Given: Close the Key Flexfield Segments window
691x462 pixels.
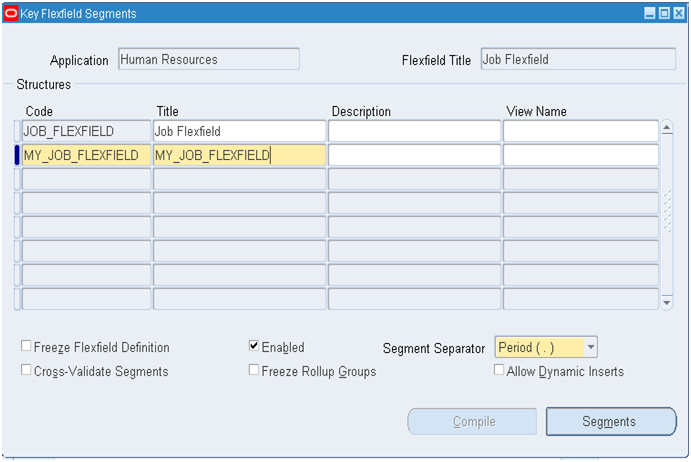Looking at the screenshot, I should tap(678, 14).
